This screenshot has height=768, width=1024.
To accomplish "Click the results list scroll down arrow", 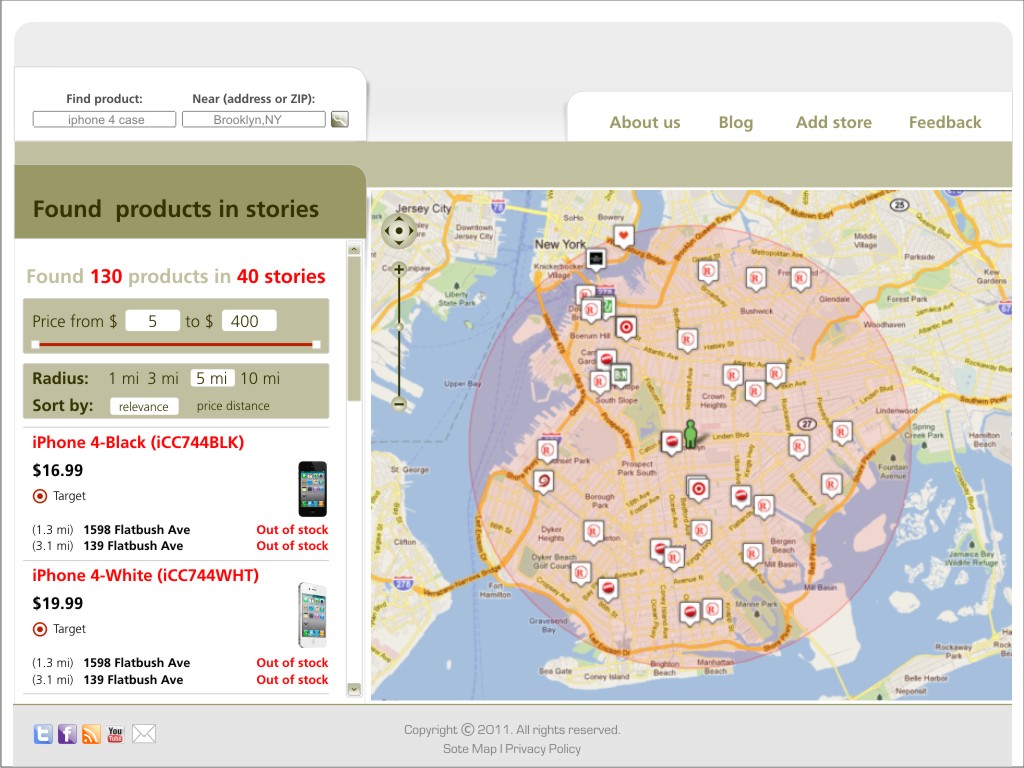I will point(354,689).
